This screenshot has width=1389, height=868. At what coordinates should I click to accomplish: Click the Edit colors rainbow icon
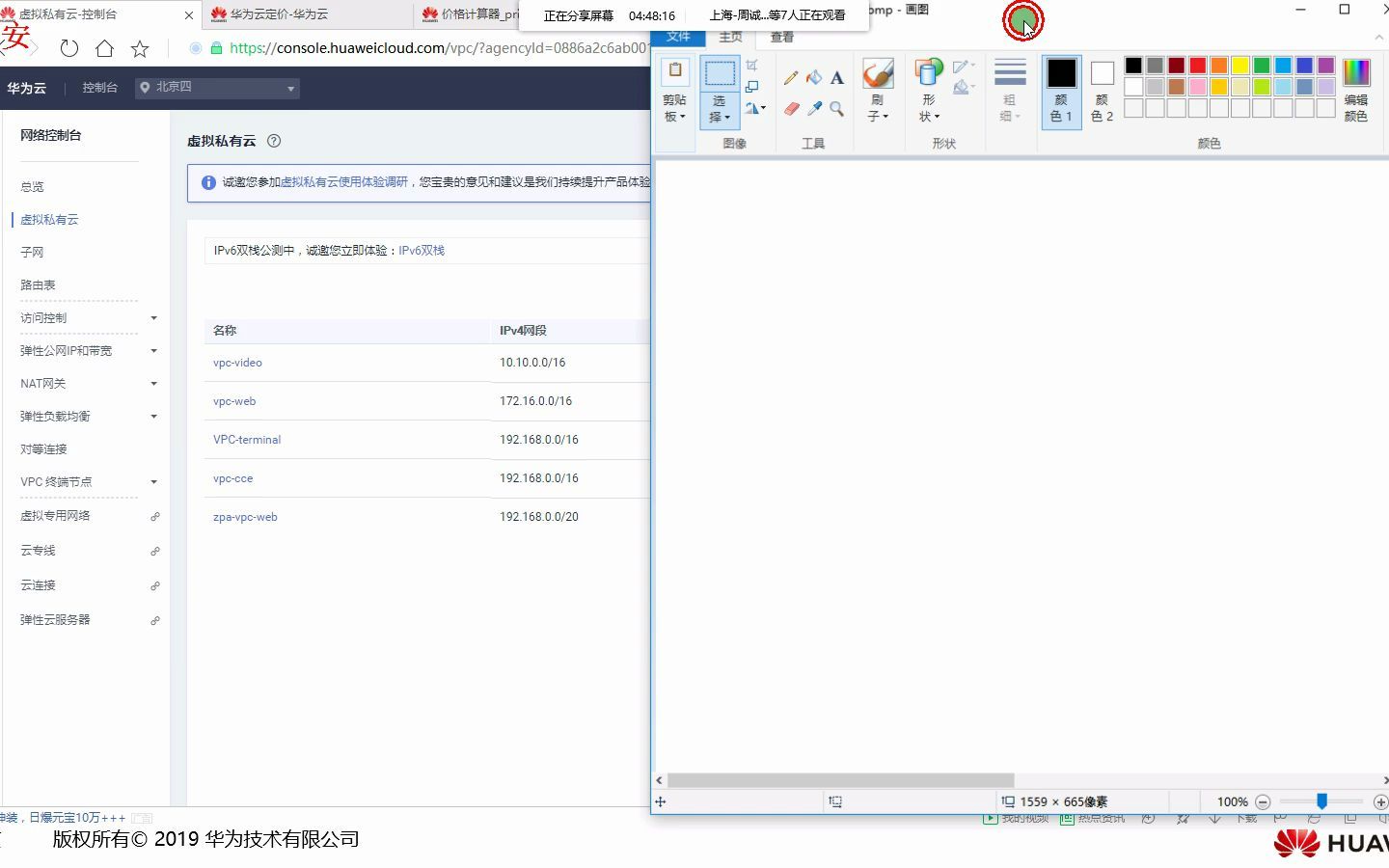click(1356, 73)
